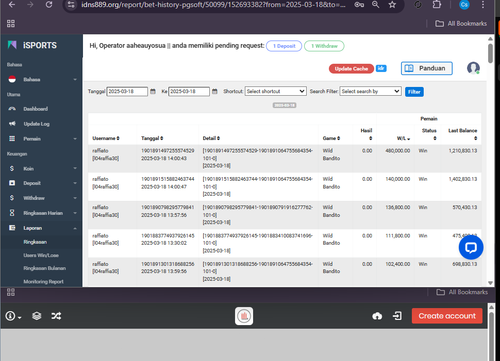
Task: Open the browser three-dot menu
Action: pos(483,5)
